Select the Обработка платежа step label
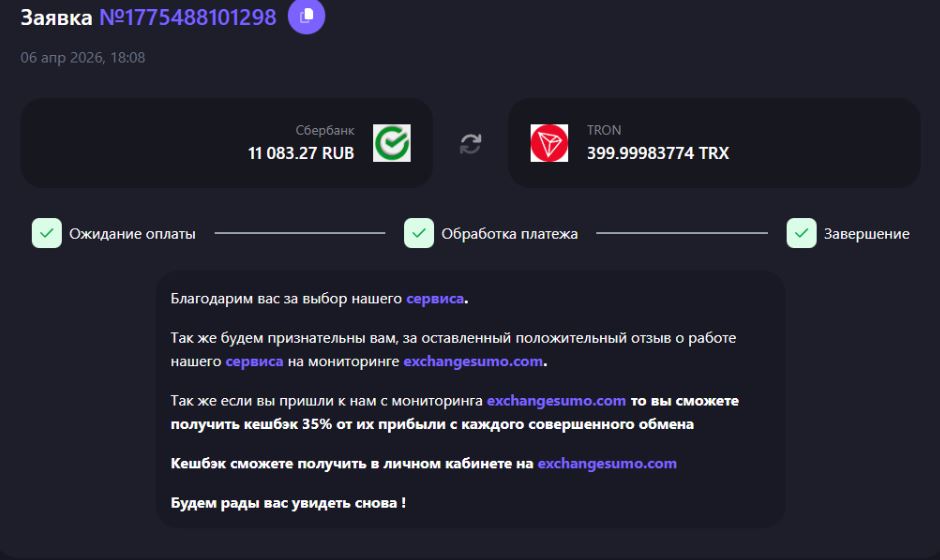 (510, 234)
